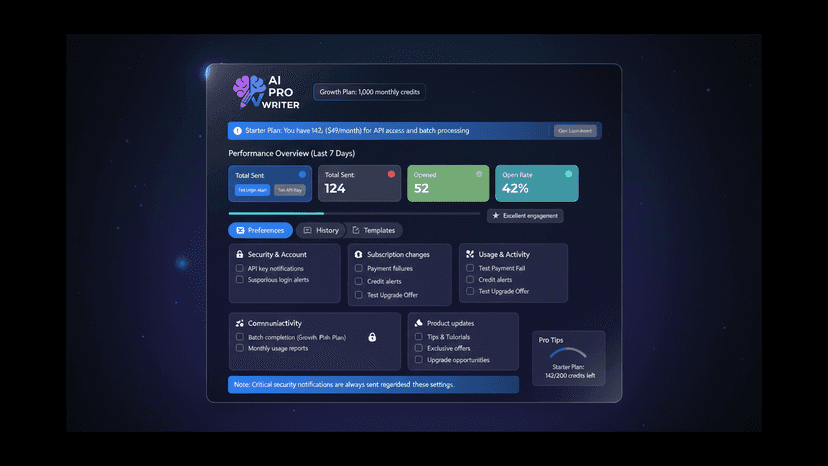Click the teal dot on the Open Rate card
828x466 pixels.
coord(568,174)
